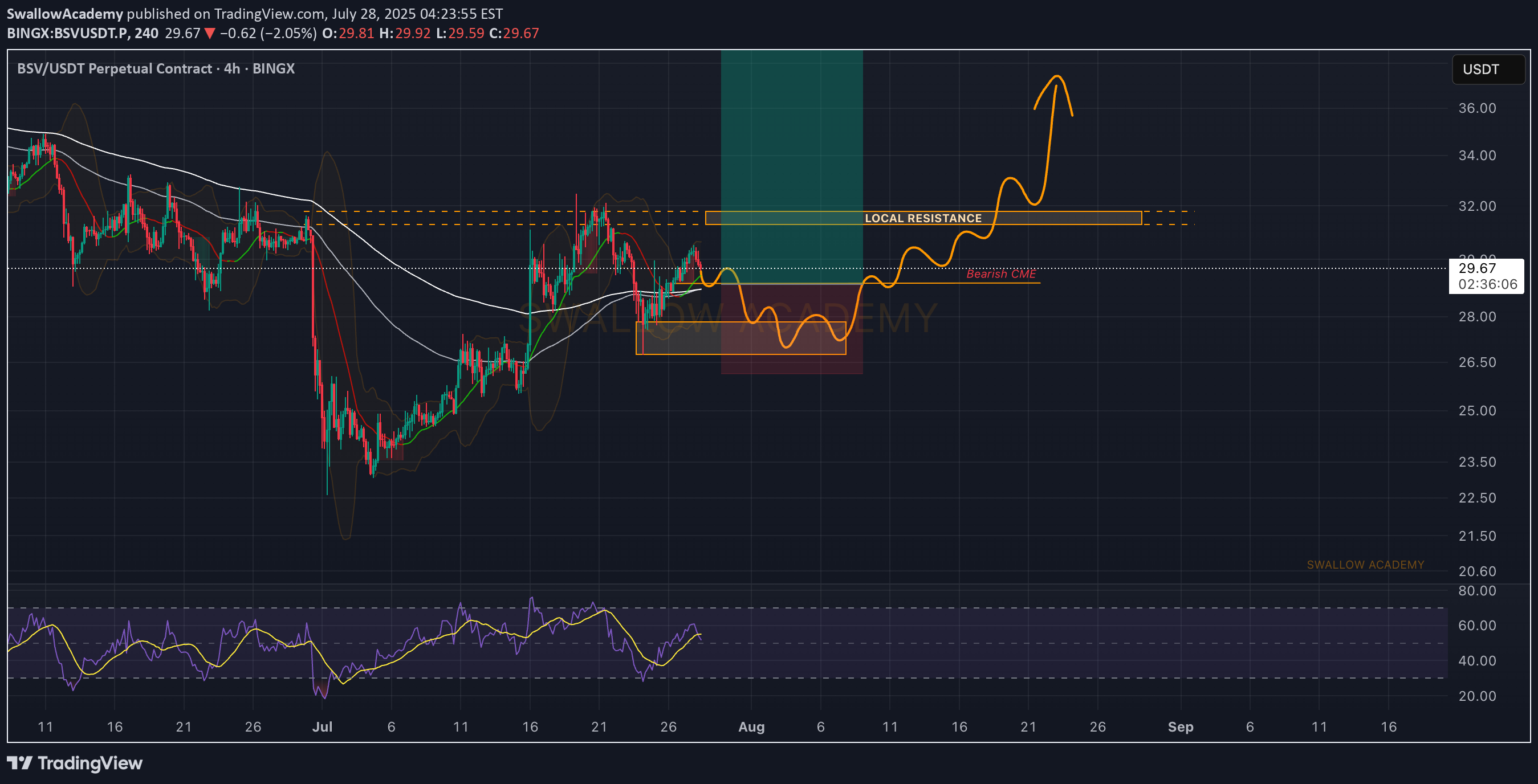Click the USDT currency label box

click(x=1488, y=69)
